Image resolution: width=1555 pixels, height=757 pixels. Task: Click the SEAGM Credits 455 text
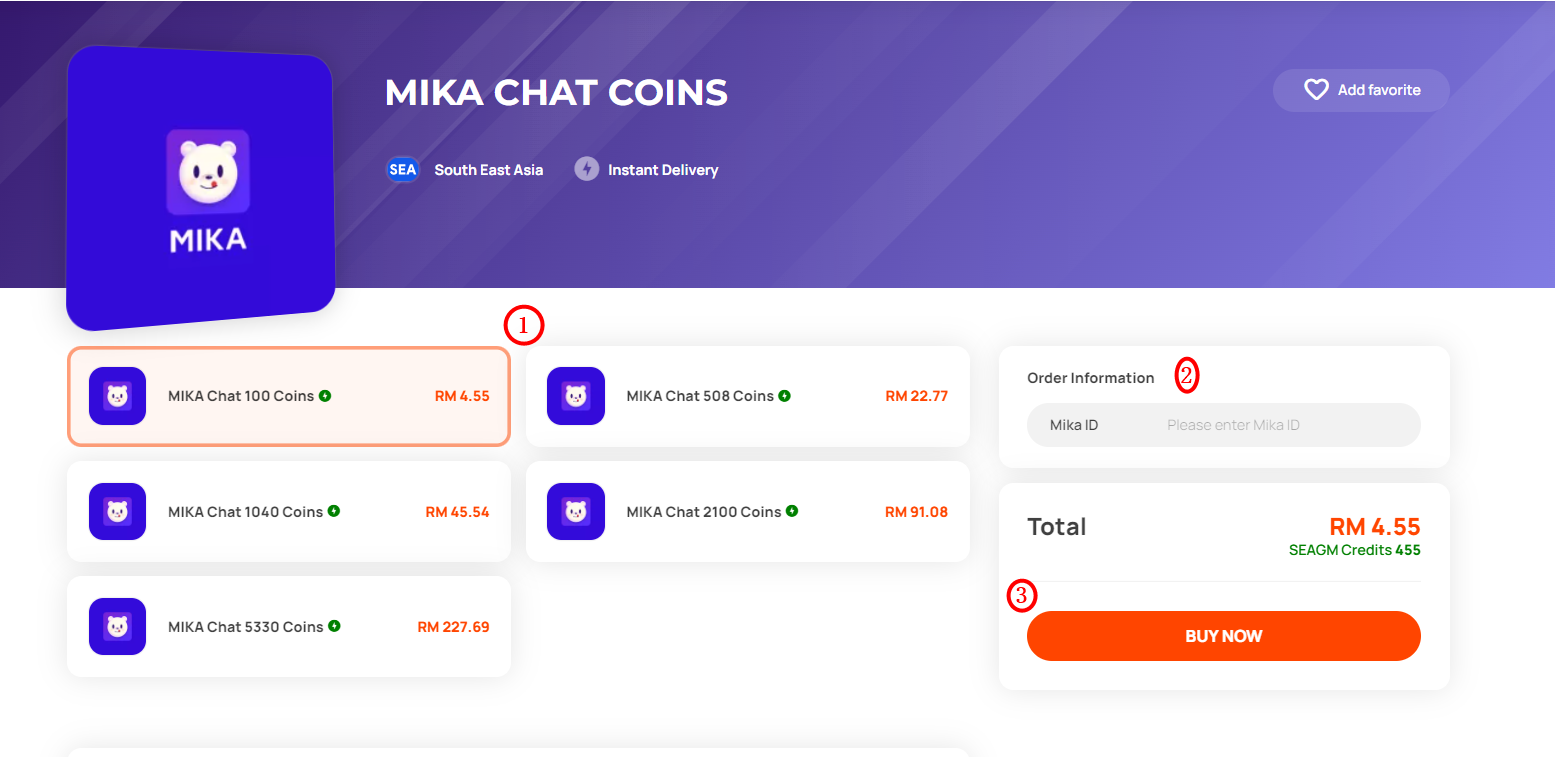pos(1355,550)
